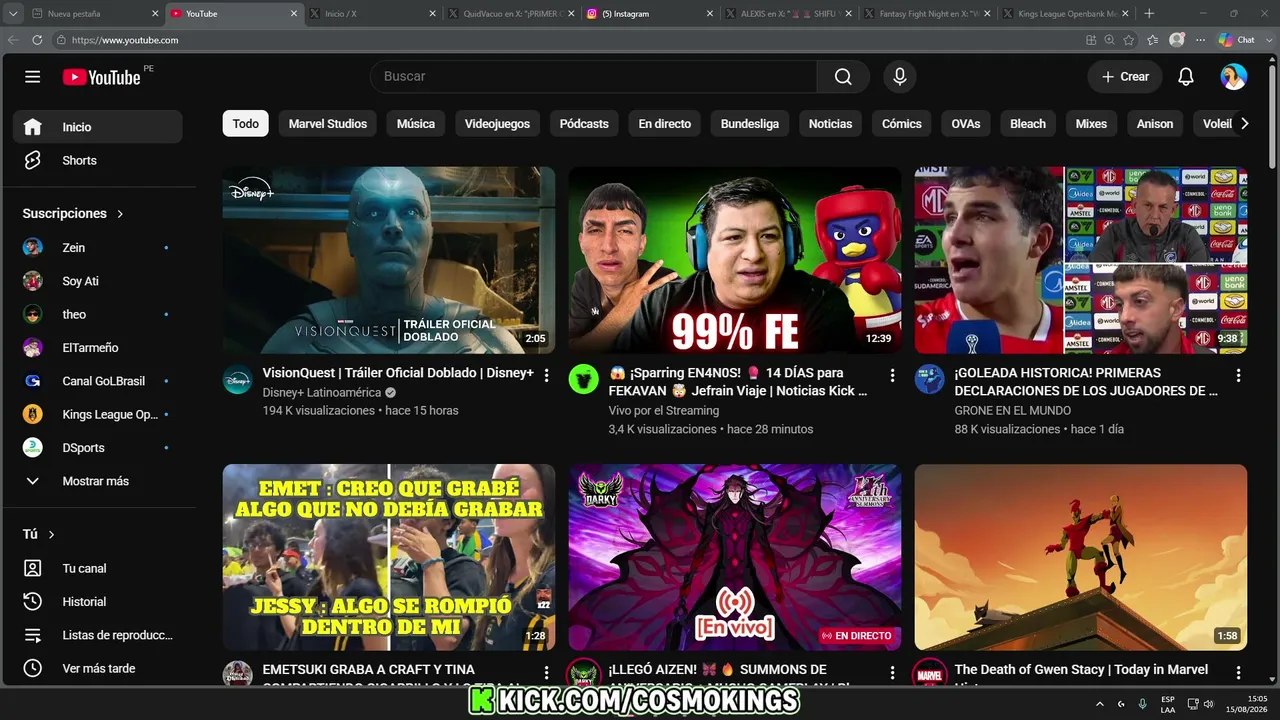1280x720 pixels.
Task: Click the Disney+ Latinoamérica channel avatar
Action: click(x=237, y=379)
